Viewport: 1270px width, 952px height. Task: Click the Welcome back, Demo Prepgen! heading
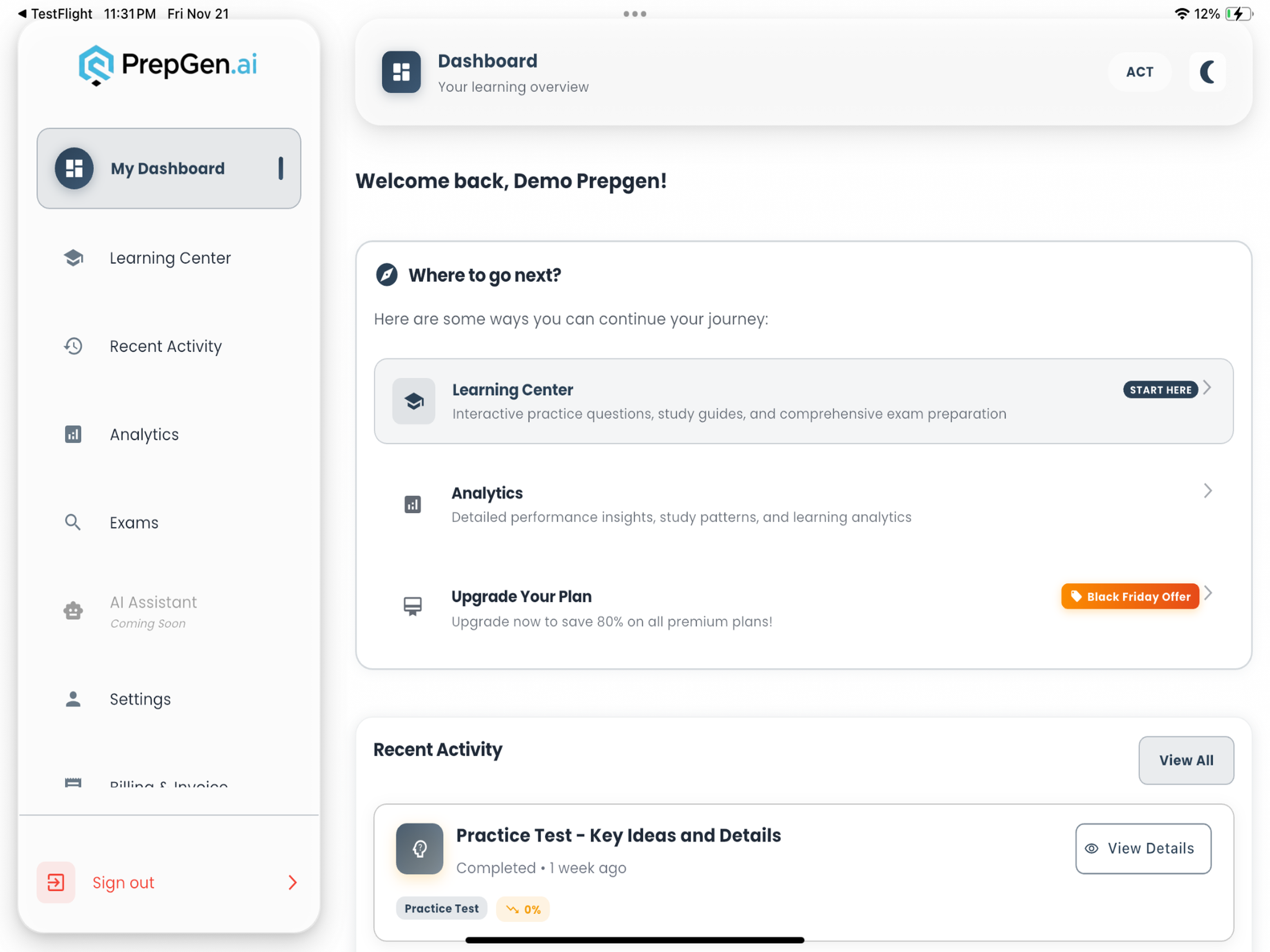coord(511,181)
